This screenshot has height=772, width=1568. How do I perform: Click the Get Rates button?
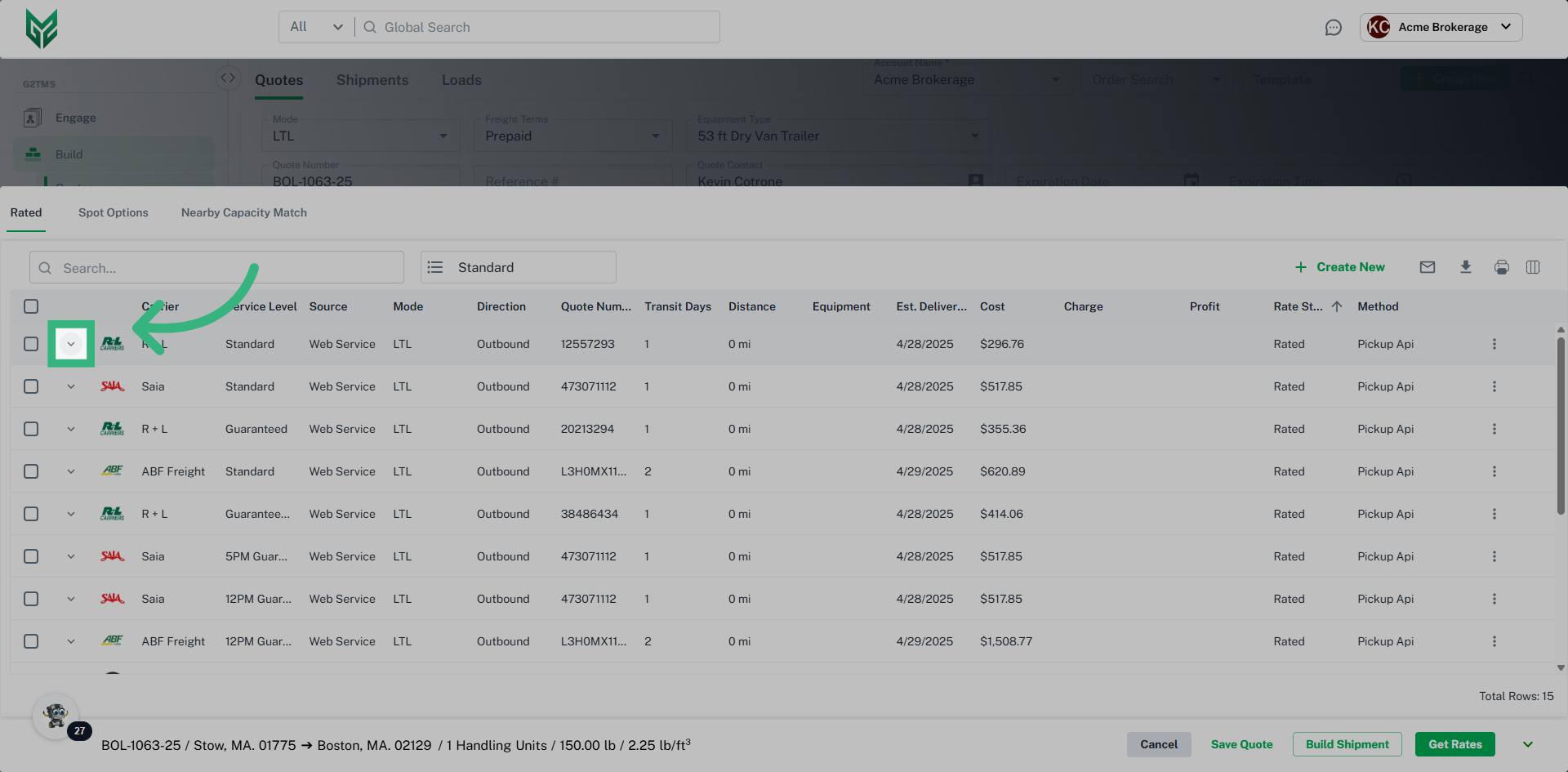point(1454,744)
